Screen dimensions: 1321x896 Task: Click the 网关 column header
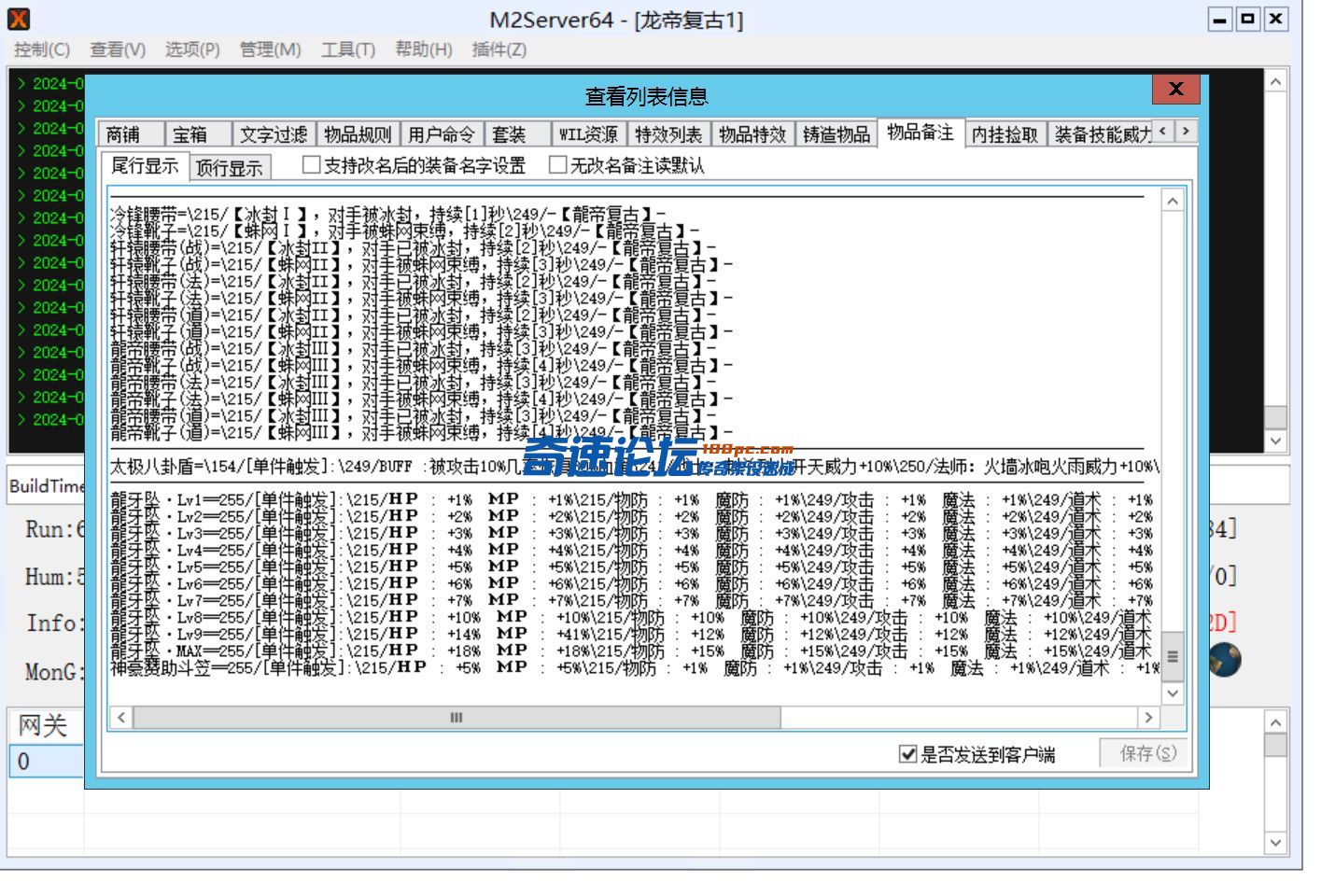coord(46,725)
